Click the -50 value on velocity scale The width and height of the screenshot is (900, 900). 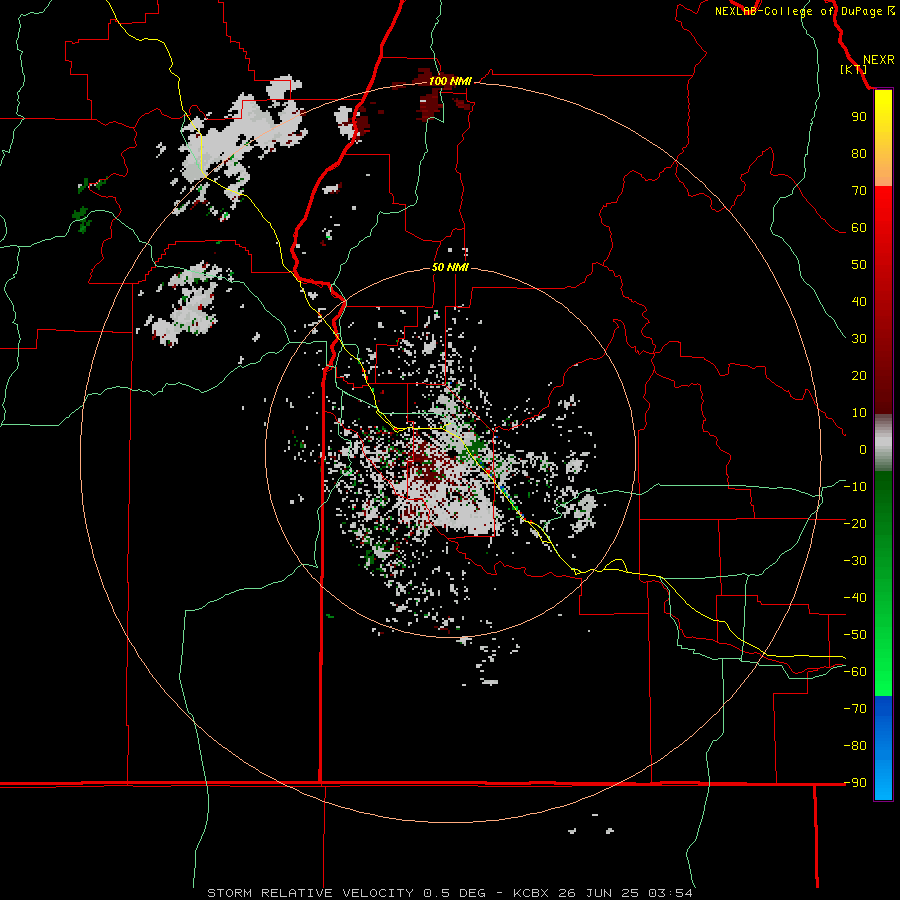[855, 635]
